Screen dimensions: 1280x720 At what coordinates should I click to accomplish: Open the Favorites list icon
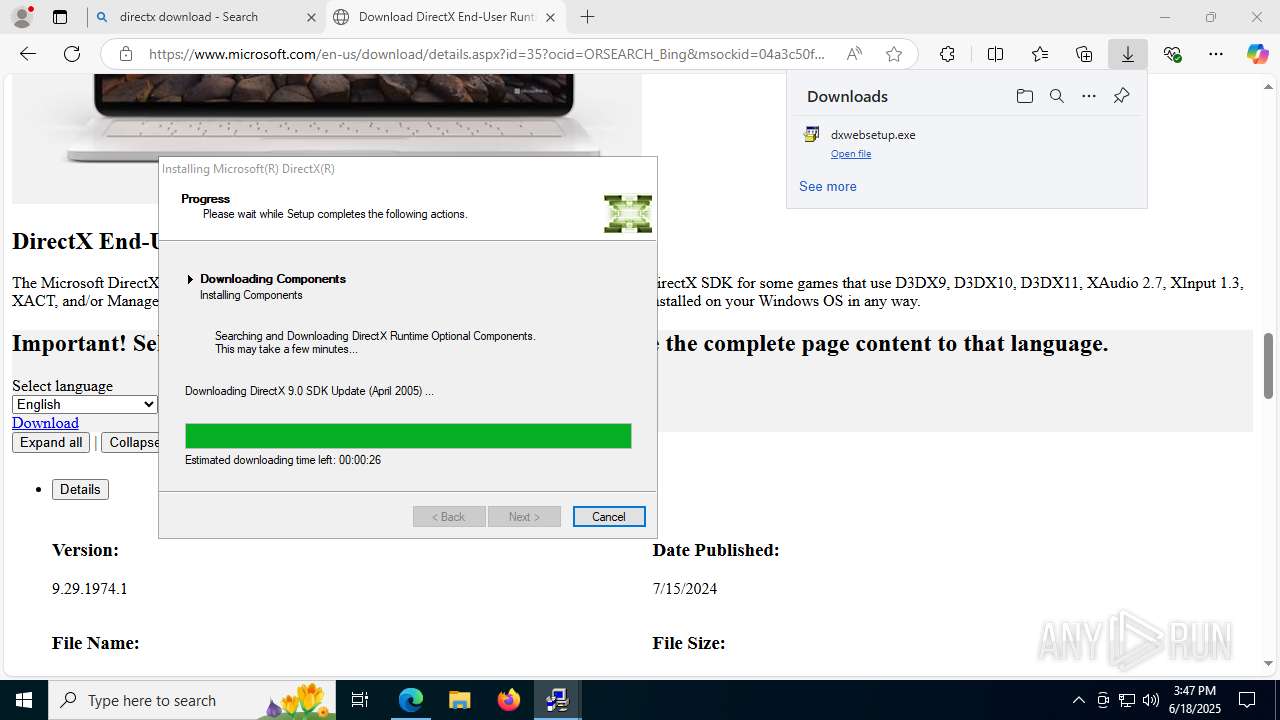point(1040,54)
